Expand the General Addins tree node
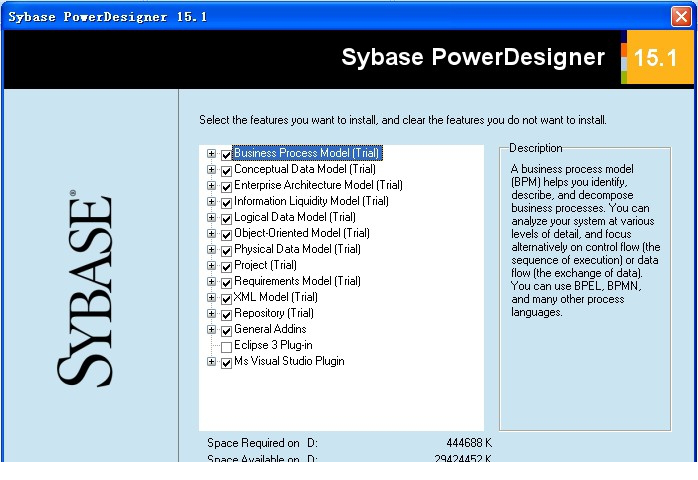Screen dimensions: 698x480 [211, 330]
